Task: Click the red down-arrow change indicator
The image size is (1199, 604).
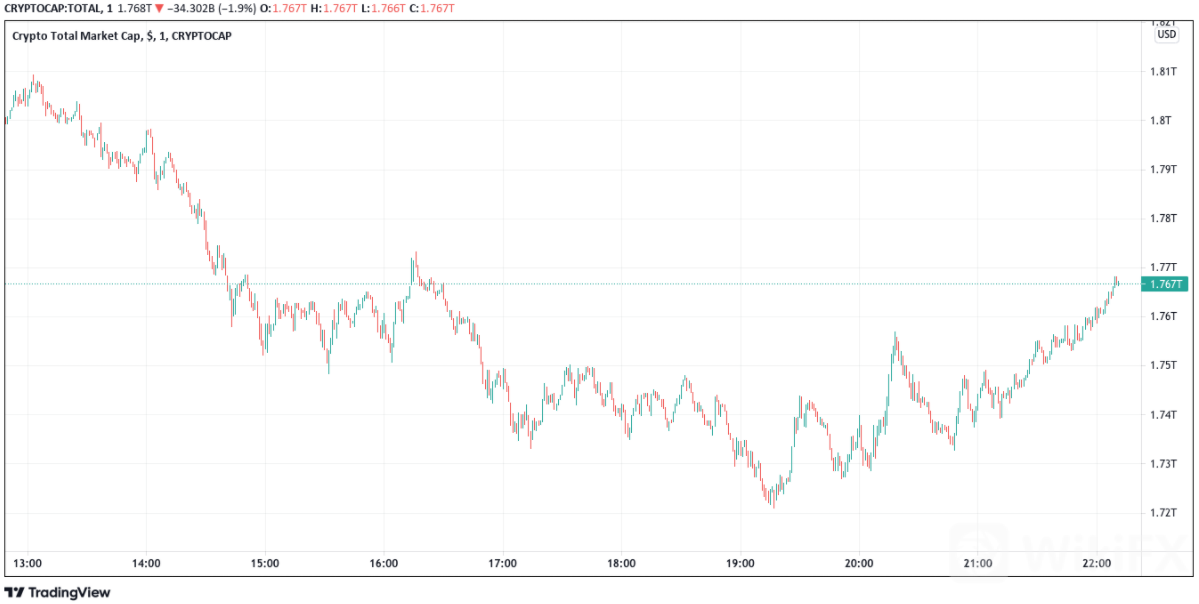Action: coord(158,10)
